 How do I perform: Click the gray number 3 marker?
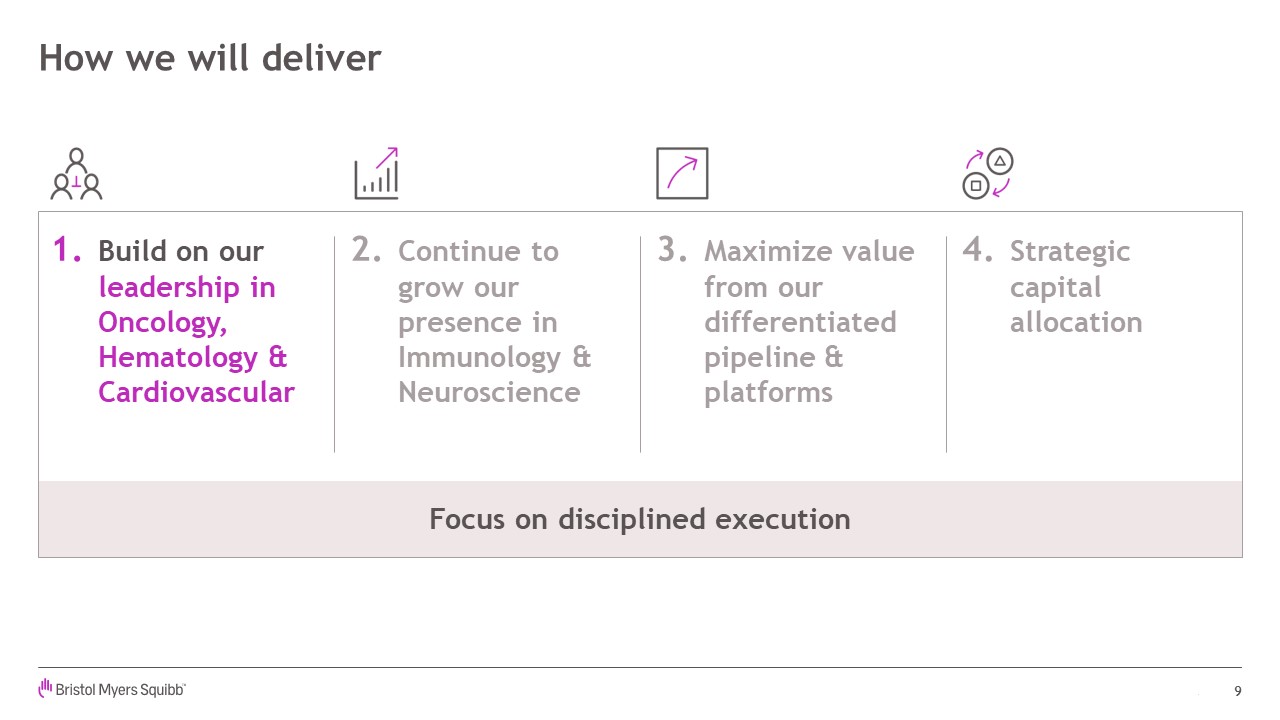tap(673, 250)
